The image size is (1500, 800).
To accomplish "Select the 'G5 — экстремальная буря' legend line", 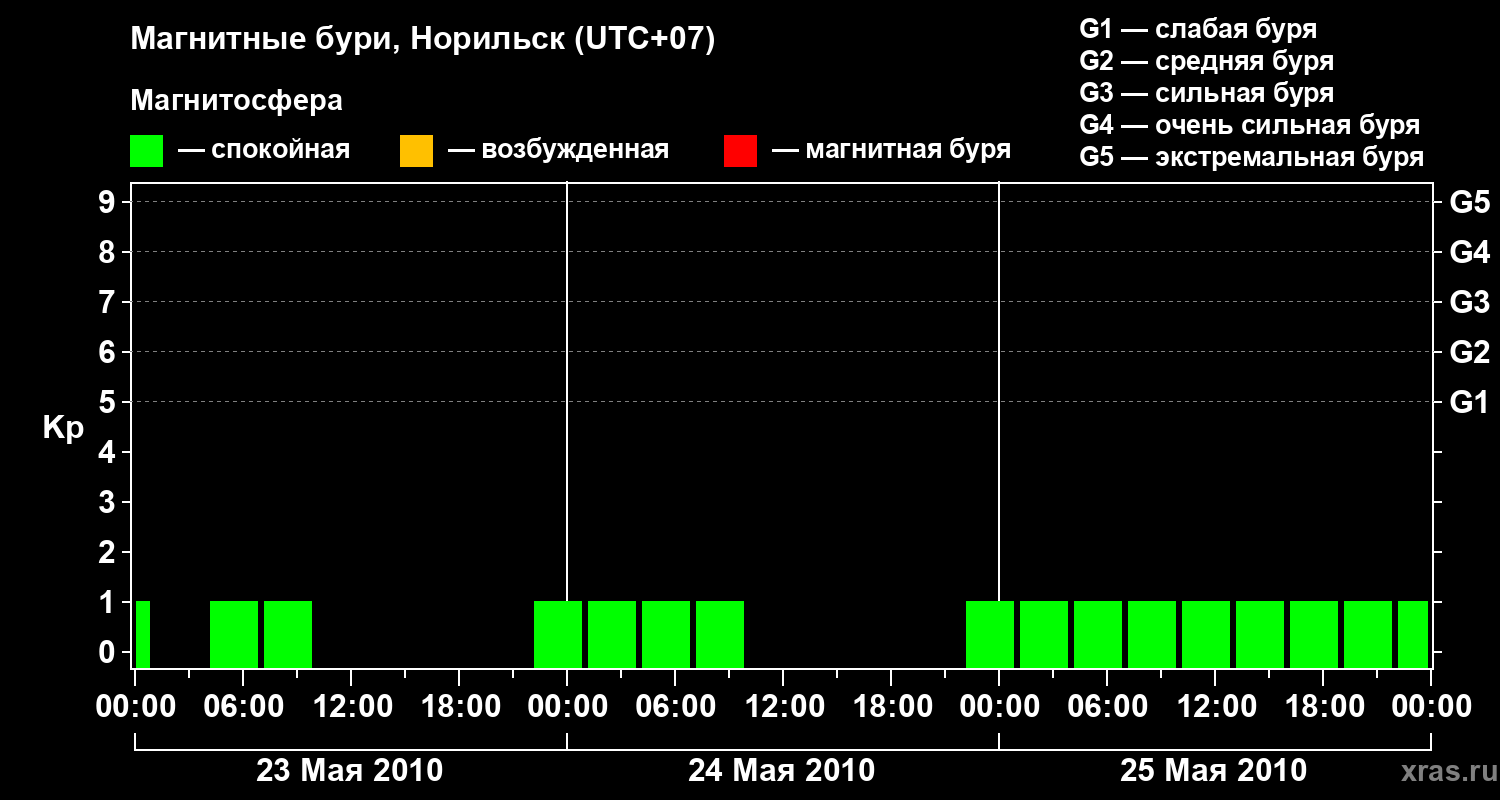I will click(x=1252, y=157).
